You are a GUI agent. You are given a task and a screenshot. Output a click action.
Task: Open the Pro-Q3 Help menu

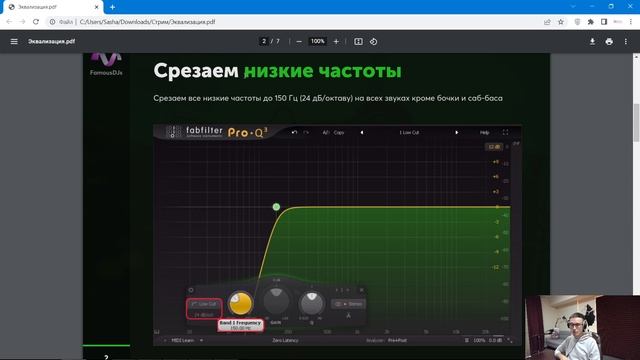pyautogui.click(x=484, y=132)
